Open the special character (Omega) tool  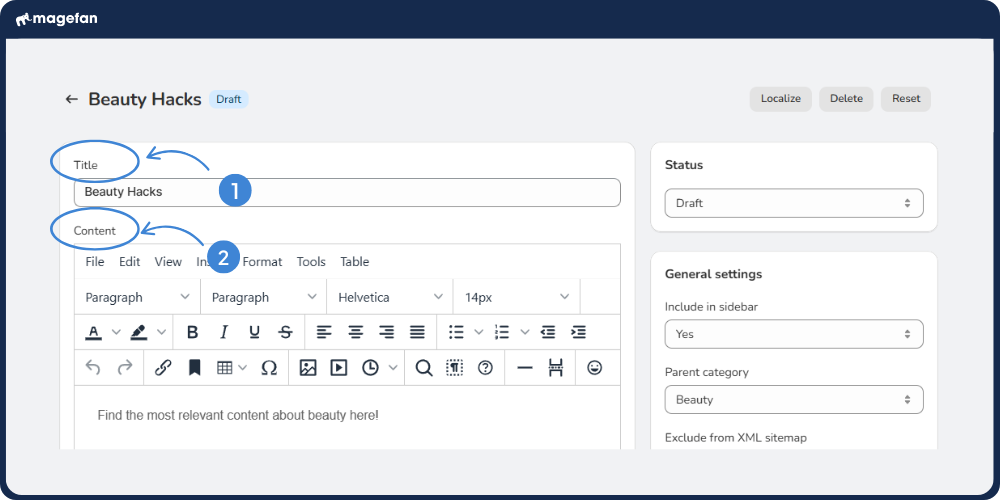pyautogui.click(x=268, y=368)
